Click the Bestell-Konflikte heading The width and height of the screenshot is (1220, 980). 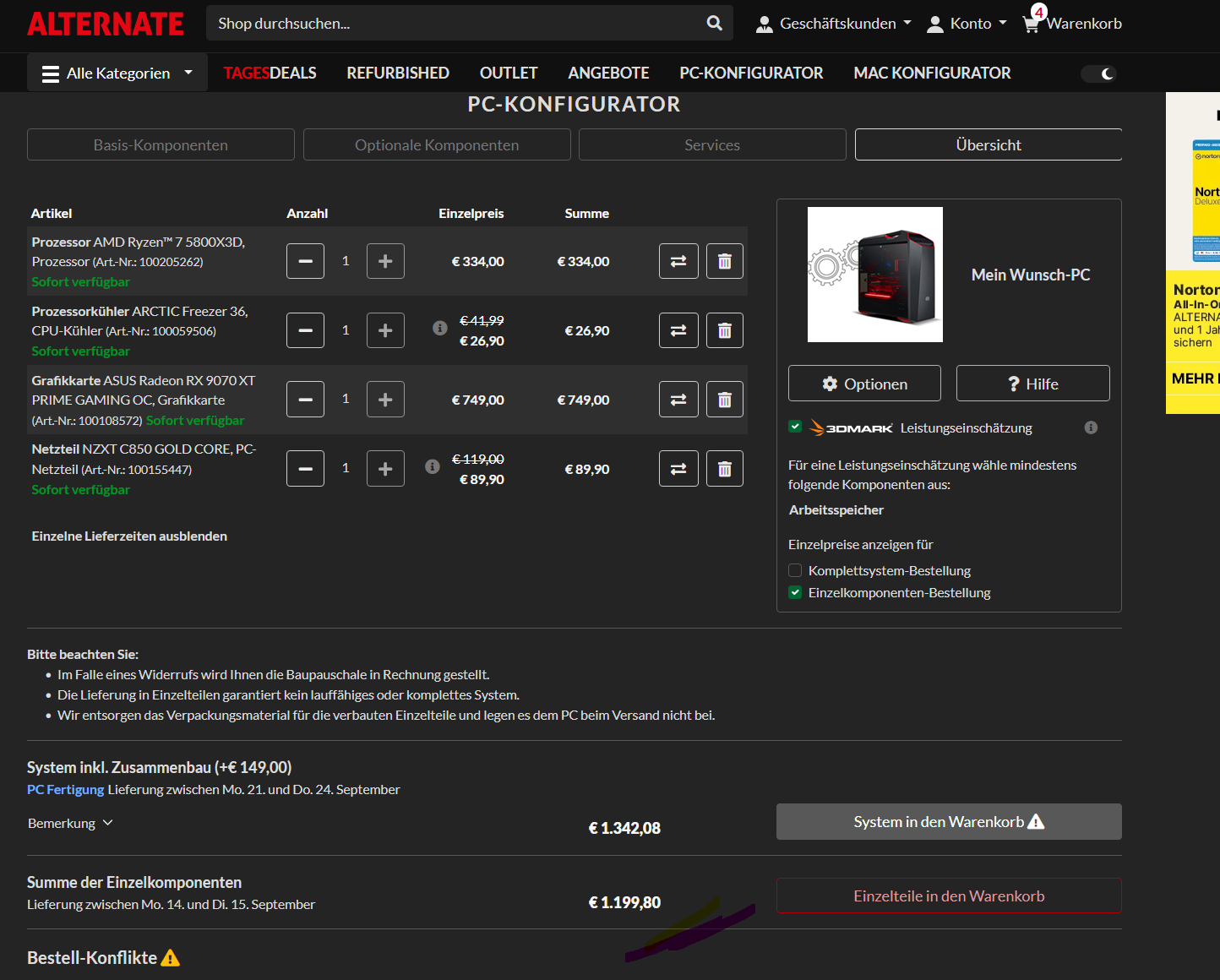pyautogui.click(x=92, y=958)
